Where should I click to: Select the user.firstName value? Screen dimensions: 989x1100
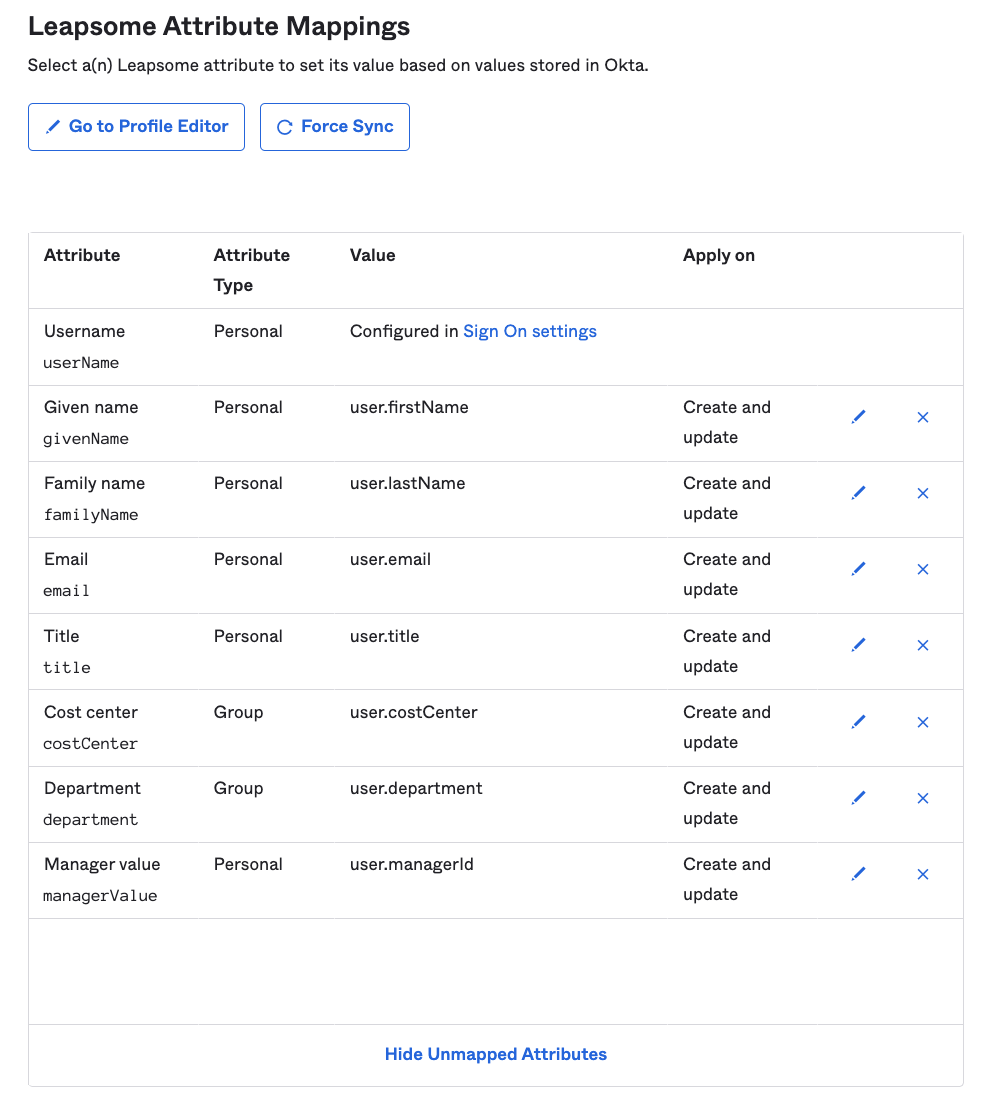pos(409,407)
